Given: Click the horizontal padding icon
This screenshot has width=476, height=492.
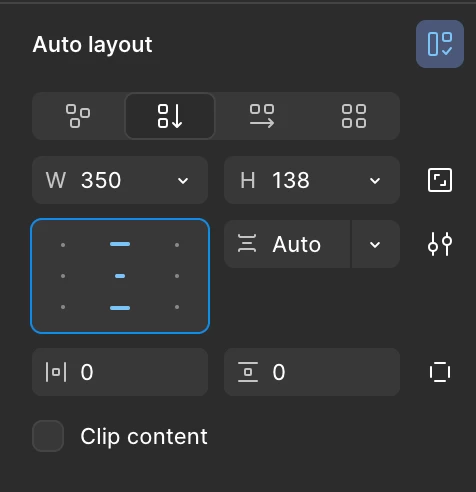Looking at the screenshot, I should click(56, 372).
